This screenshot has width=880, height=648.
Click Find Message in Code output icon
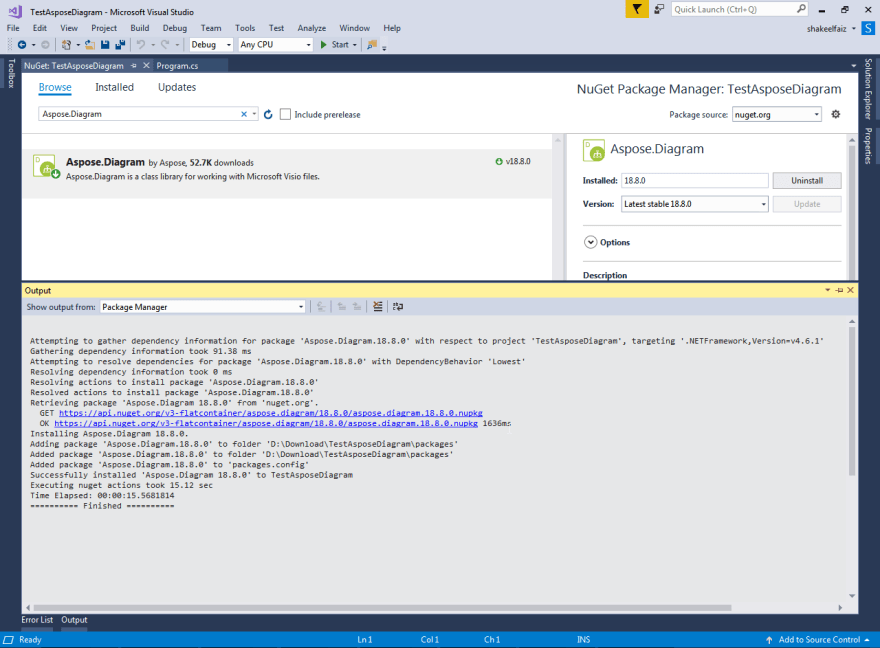tap(321, 306)
